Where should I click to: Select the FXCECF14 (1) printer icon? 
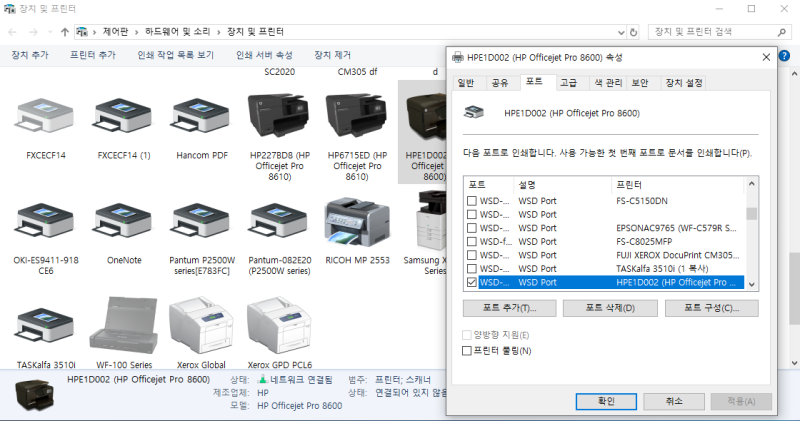124,116
